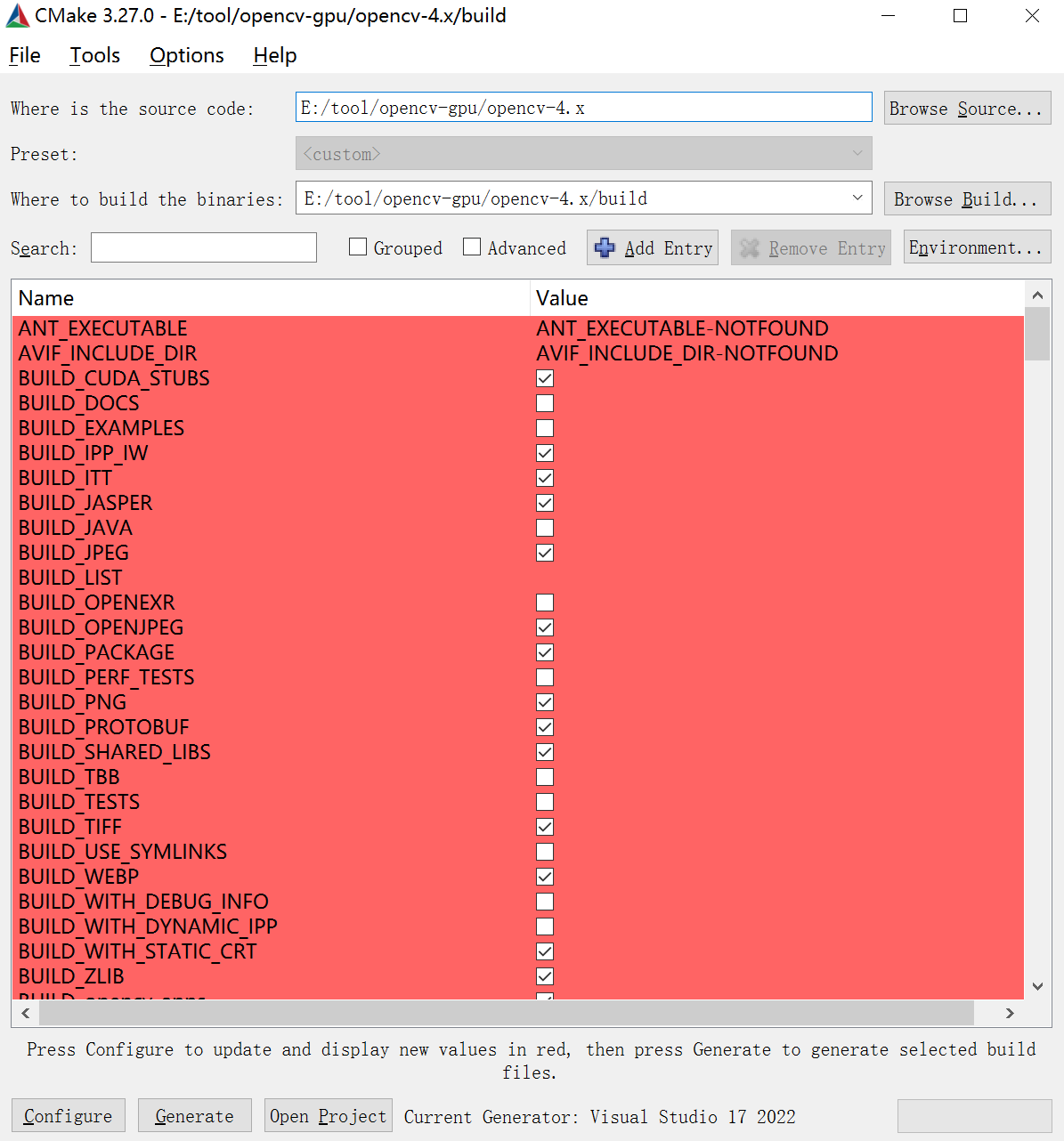Click the Configure button
This screenshot has width=1064, height=1141.
[x=69, y=1116]
